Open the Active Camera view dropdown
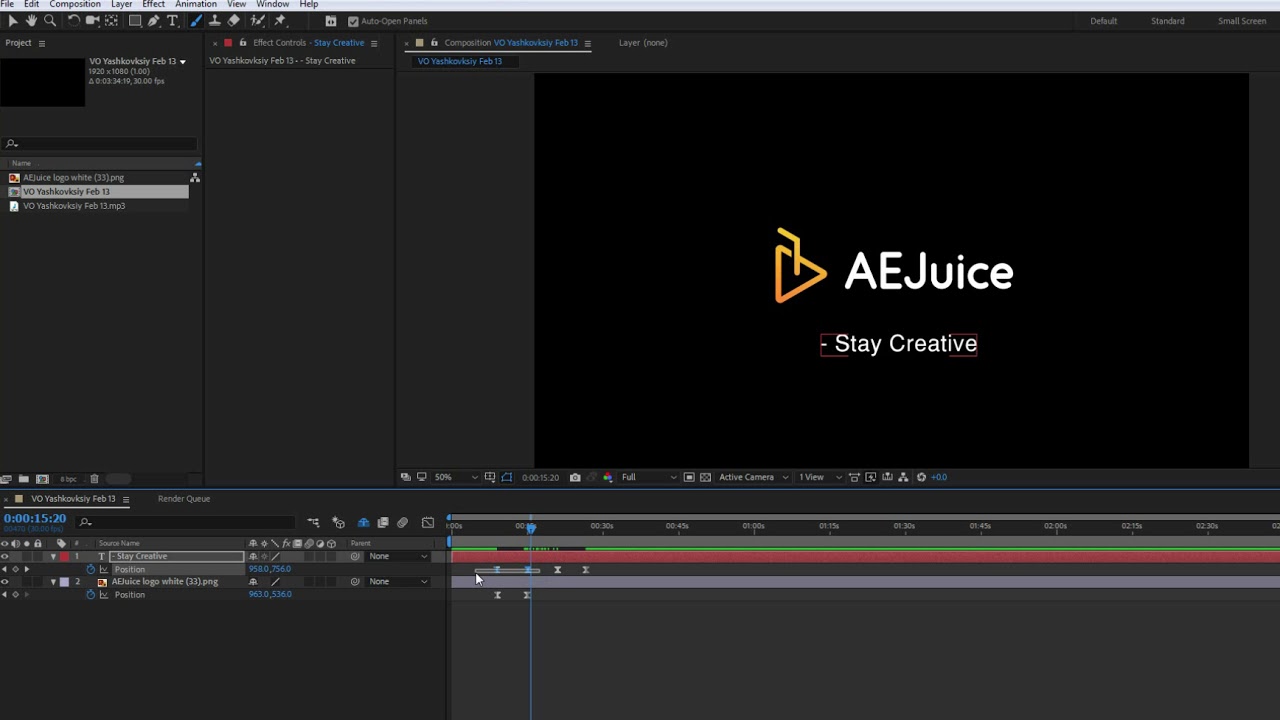1280x720 pixels. (753, 477)
